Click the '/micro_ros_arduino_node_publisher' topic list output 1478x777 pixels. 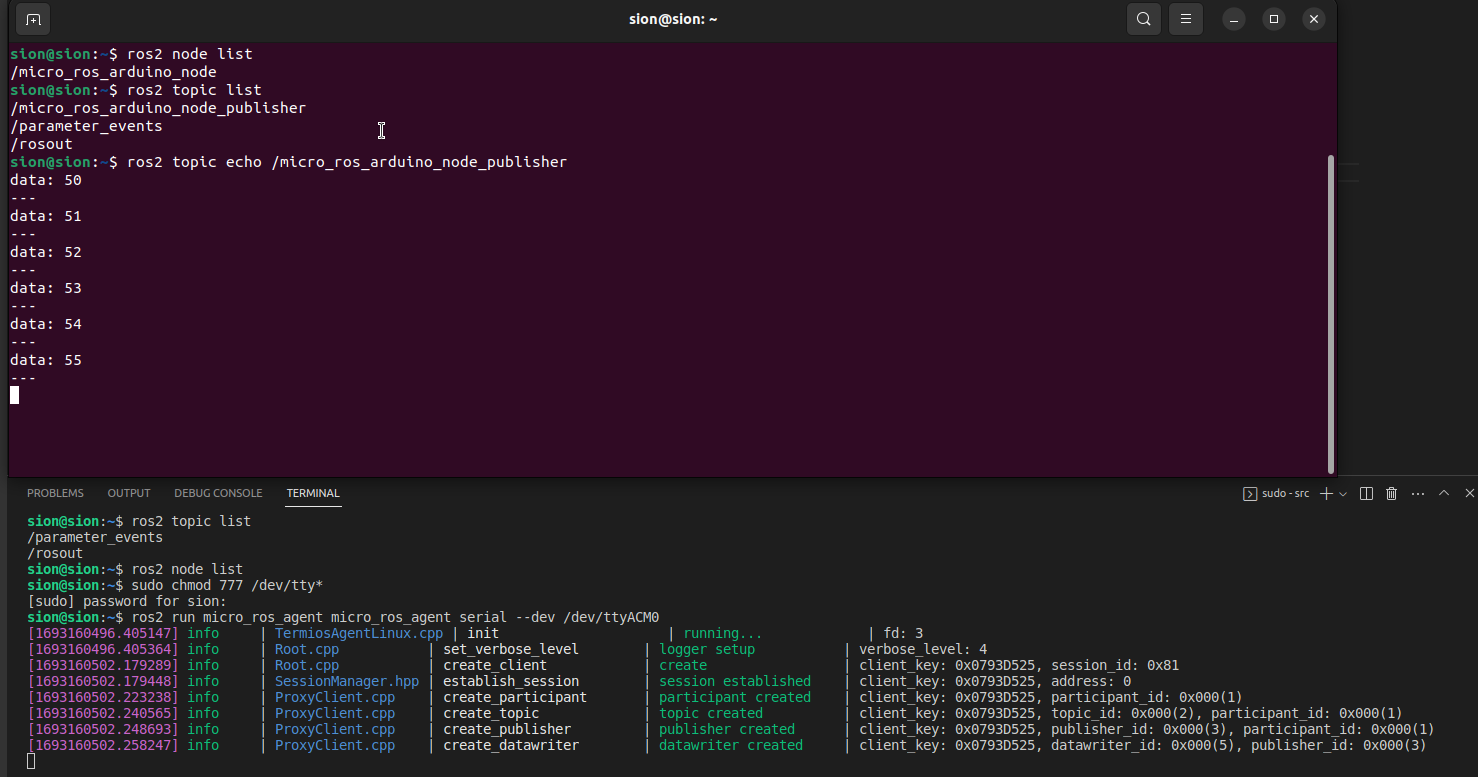158,108
